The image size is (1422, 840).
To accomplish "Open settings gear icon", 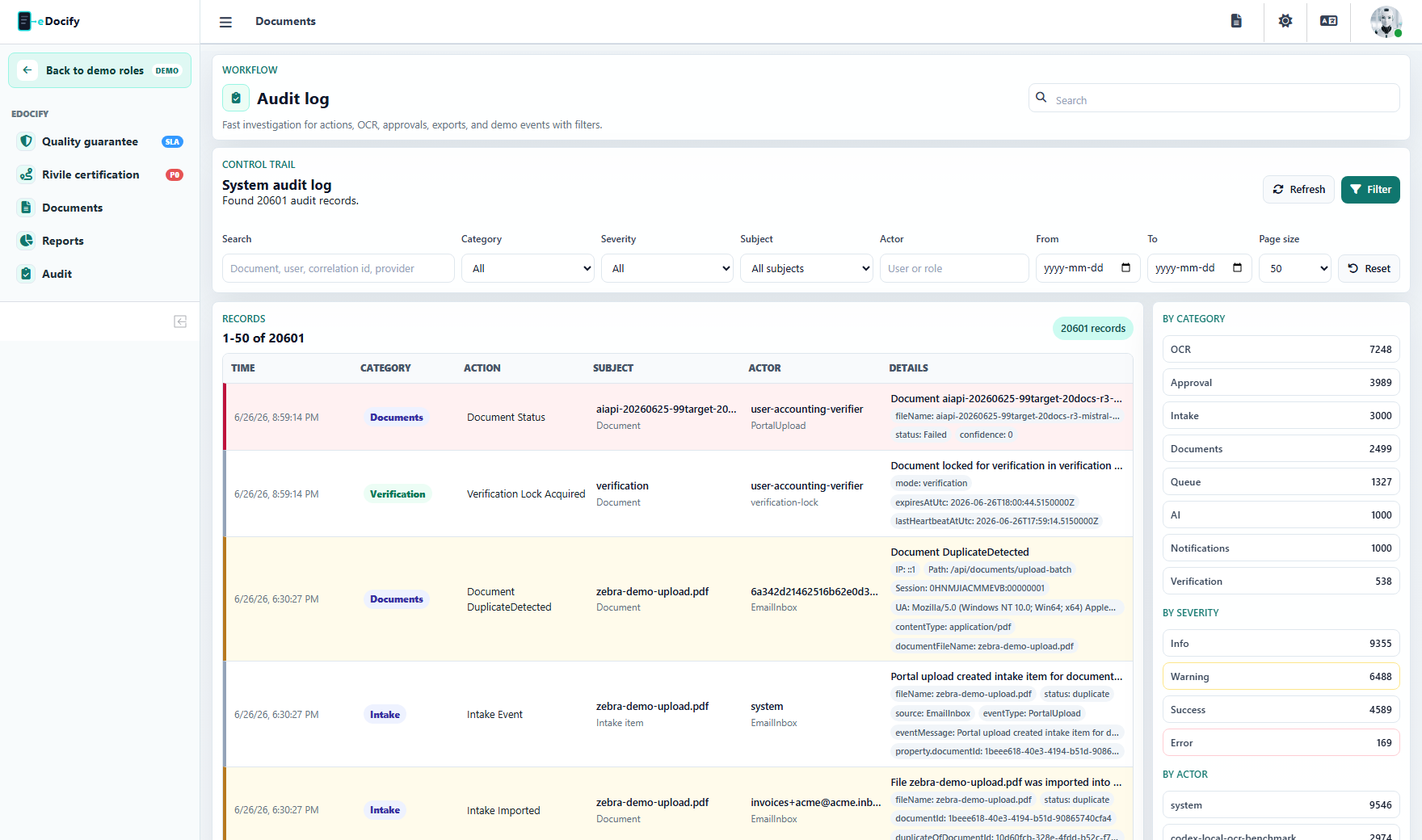I will point(1285,21).
